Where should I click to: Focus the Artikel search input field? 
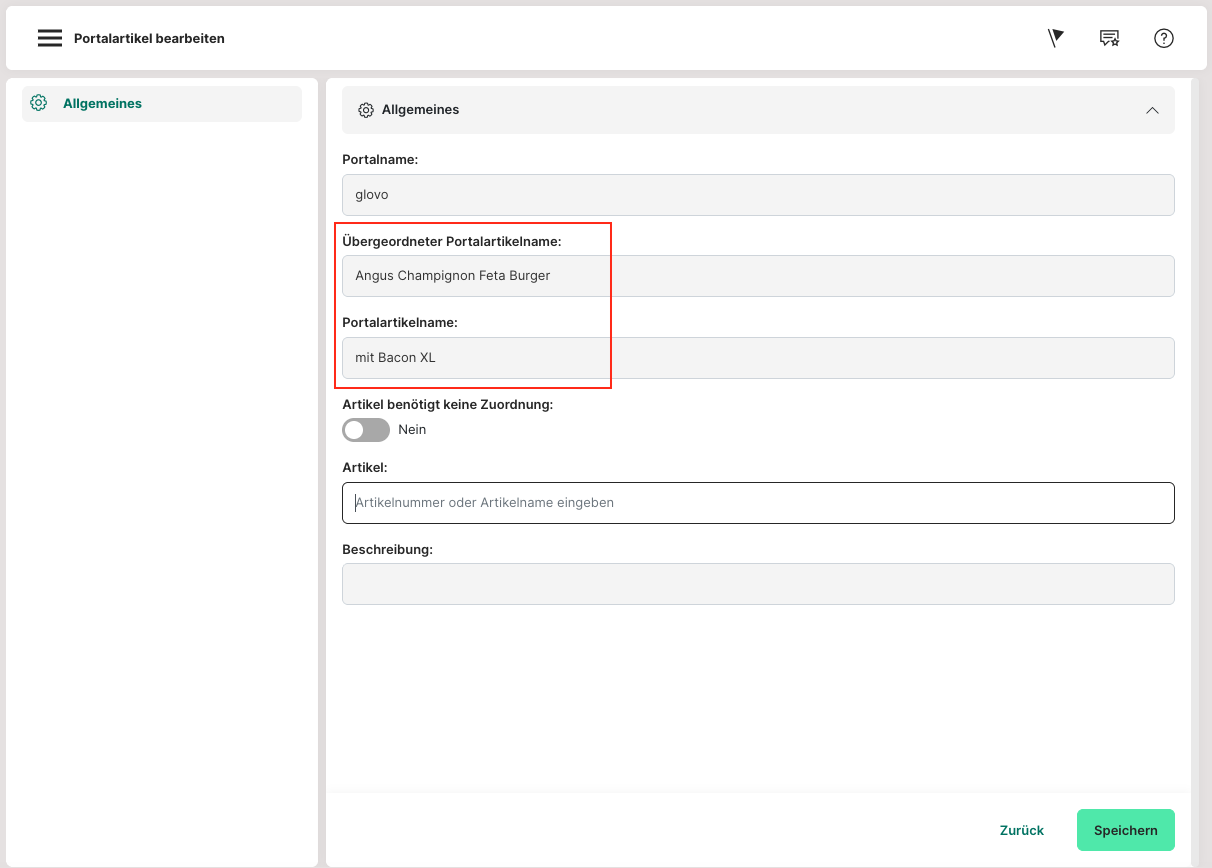tap(758, 503)
